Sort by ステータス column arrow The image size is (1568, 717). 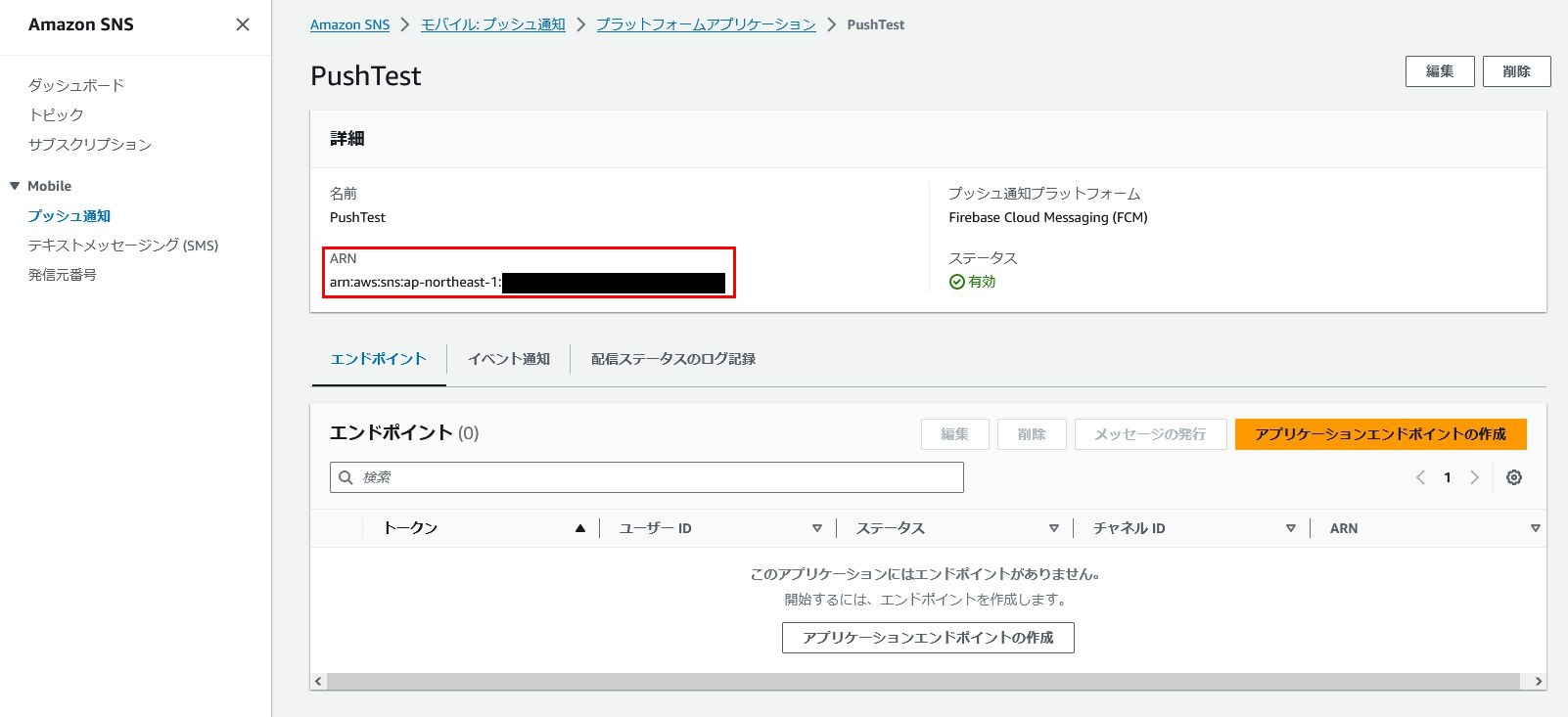pos(1054,528)
